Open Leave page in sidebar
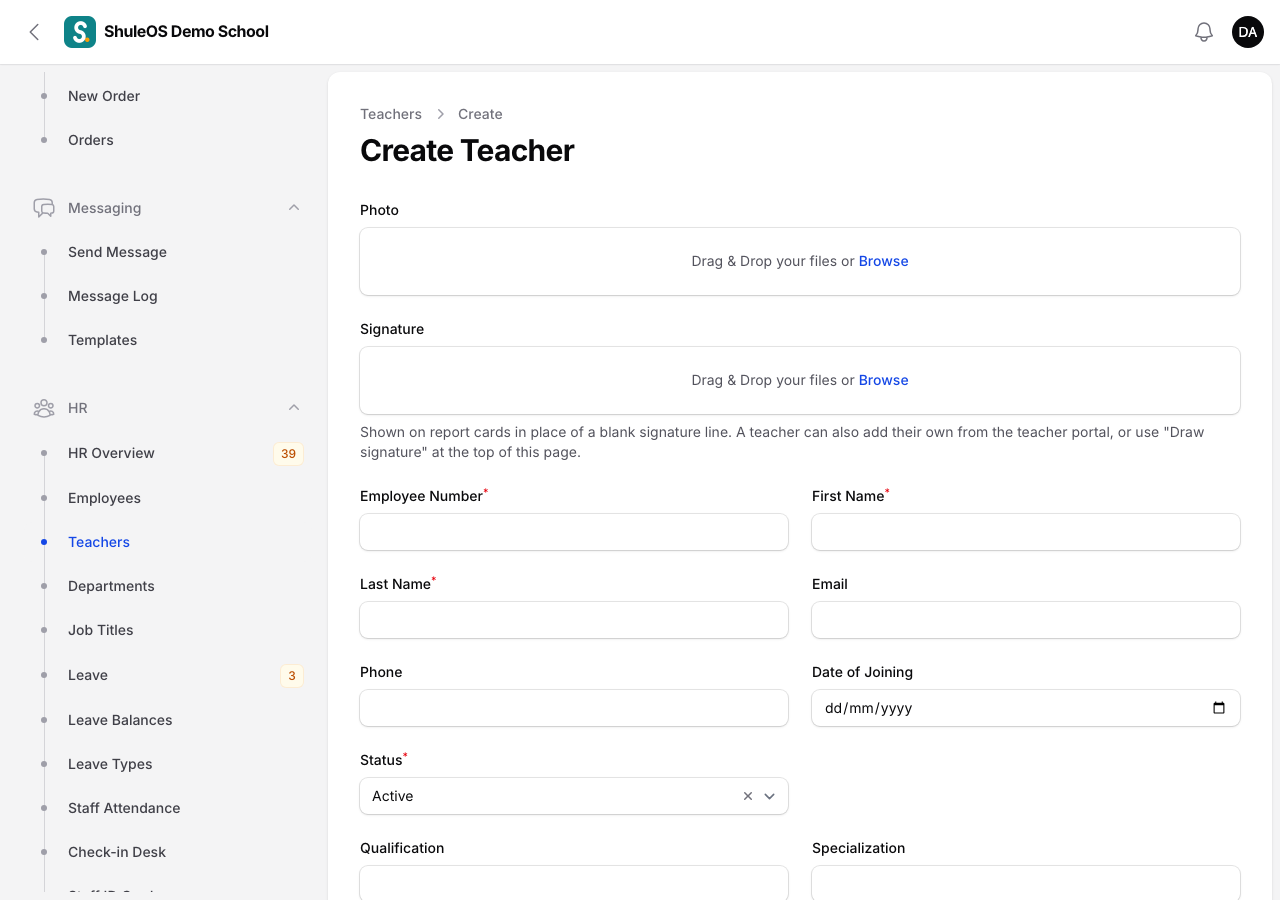 click(x=88, y=675)
